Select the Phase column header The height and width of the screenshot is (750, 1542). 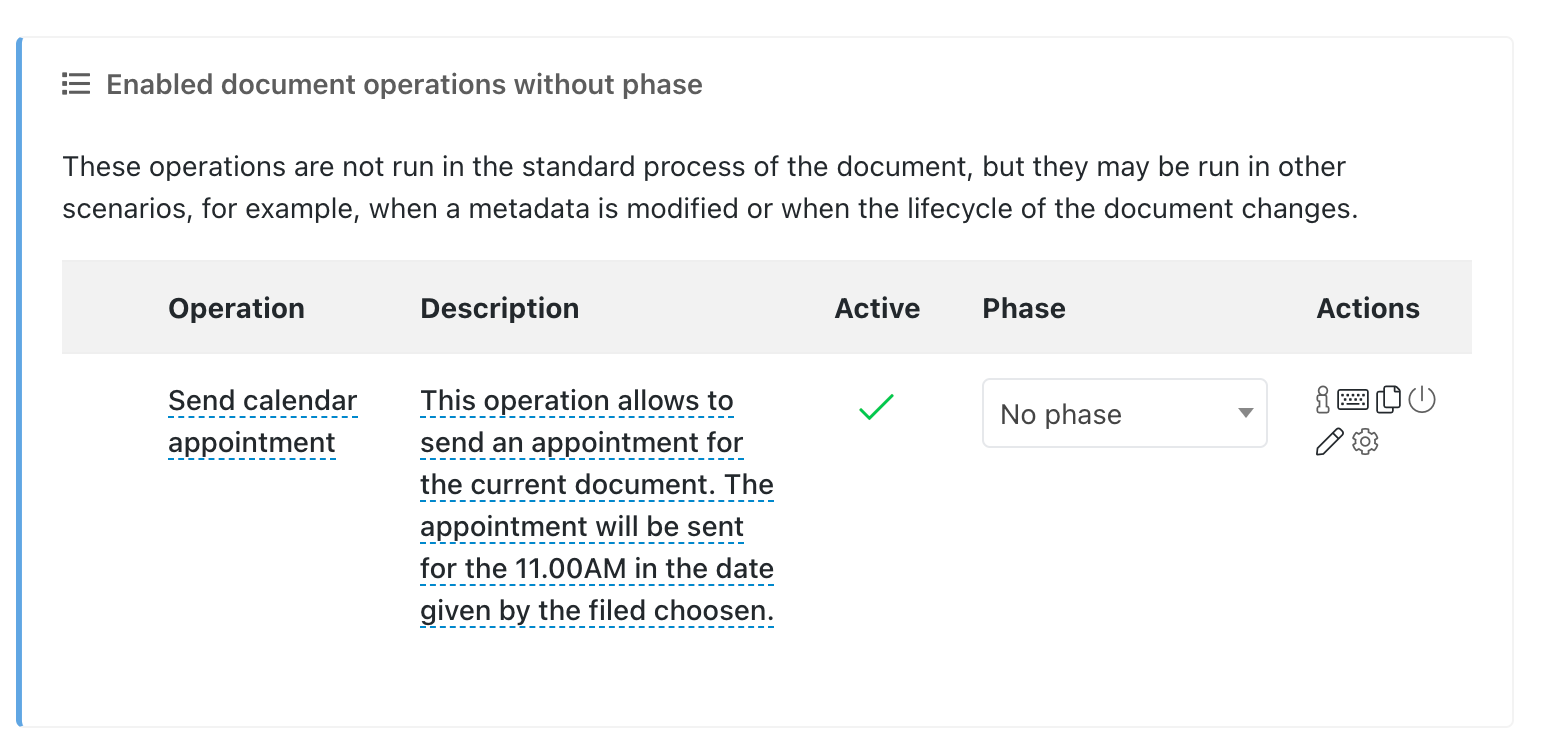click(x=1024, y=308)
